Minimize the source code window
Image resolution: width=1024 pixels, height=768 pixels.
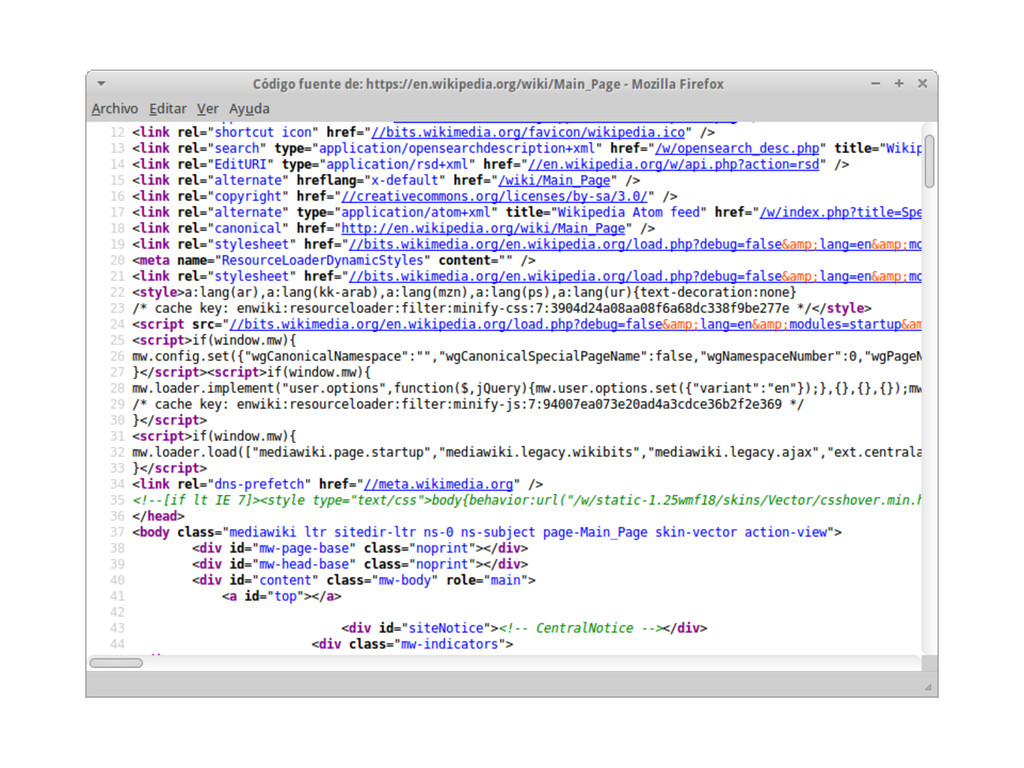875,84
